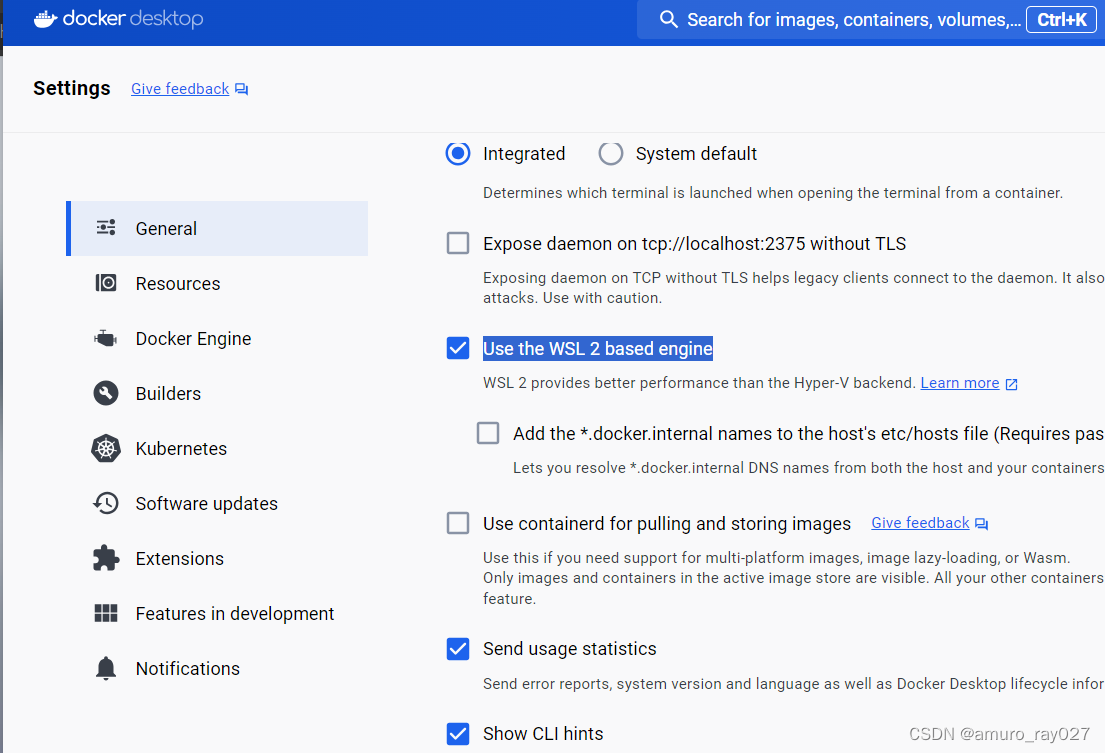Click the Resources disk icon
The image size is (1105, 753).
coord(106,282)
